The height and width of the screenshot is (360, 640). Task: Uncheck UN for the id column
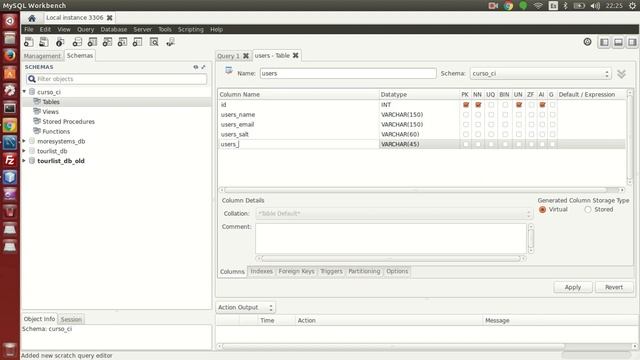click(x=519, y=105)
